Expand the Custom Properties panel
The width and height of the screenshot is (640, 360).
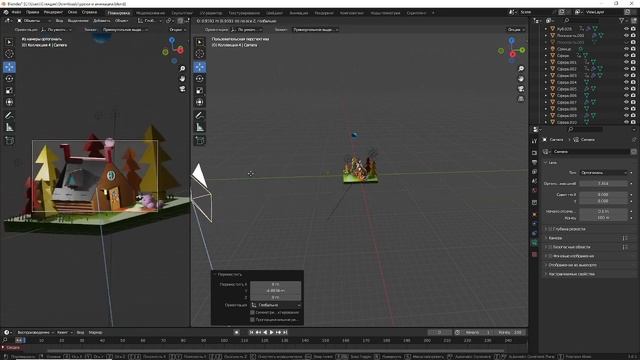546,274
